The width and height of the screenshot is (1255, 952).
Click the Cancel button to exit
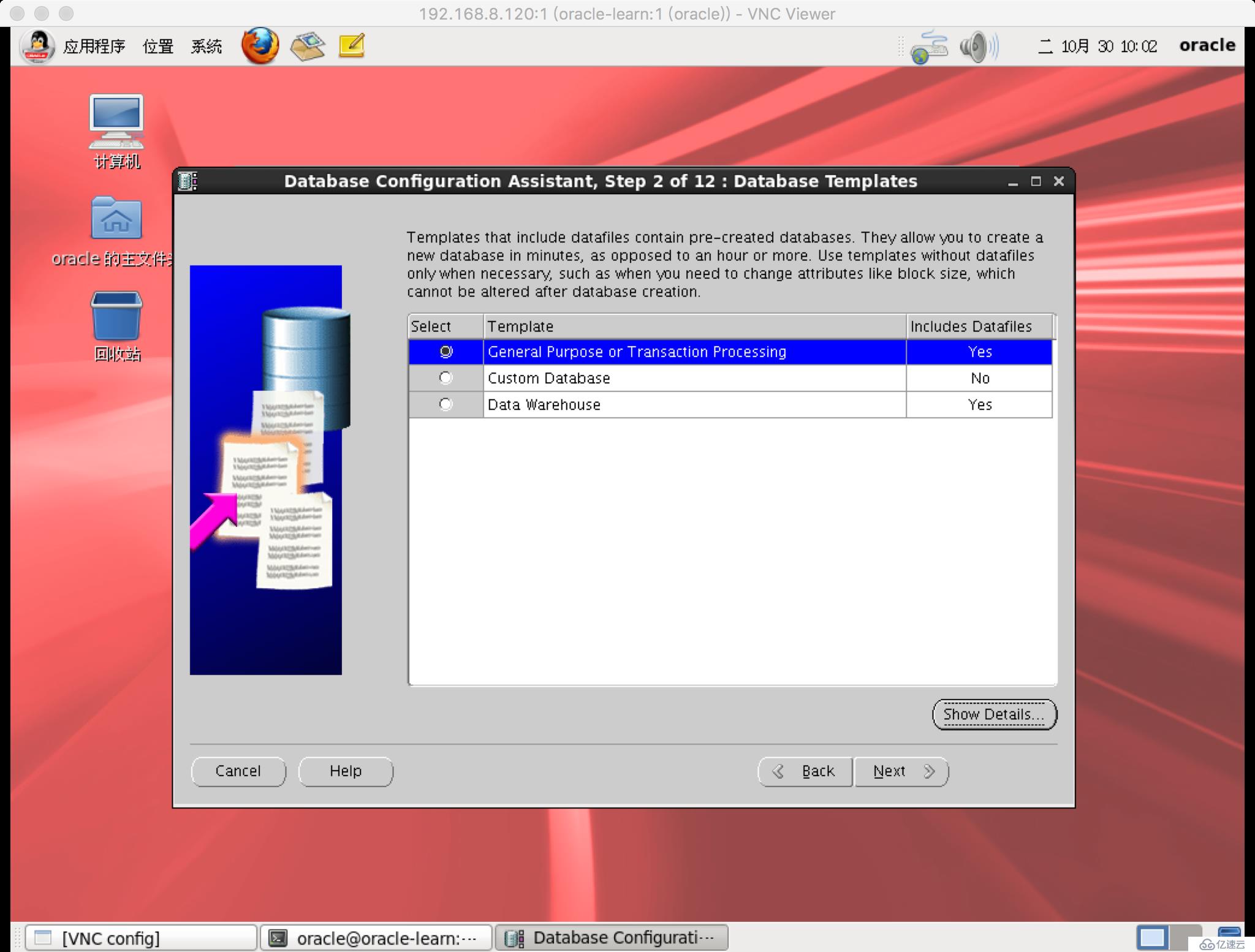click(239, 770)
